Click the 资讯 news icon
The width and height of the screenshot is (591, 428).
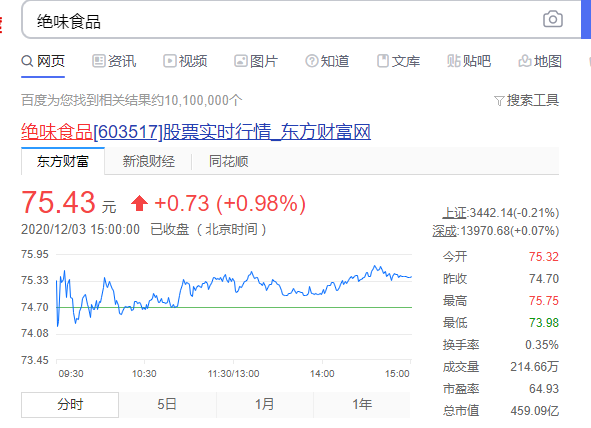pos(98,61)
